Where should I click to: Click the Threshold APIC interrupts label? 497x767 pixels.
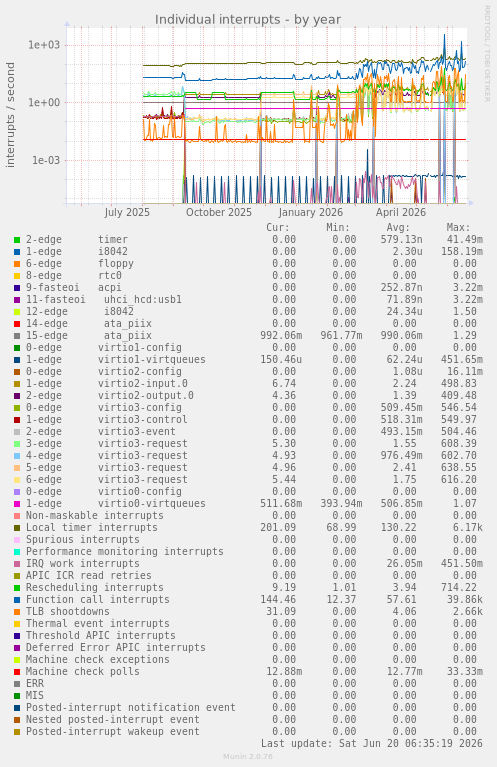(x=101, y=636)
